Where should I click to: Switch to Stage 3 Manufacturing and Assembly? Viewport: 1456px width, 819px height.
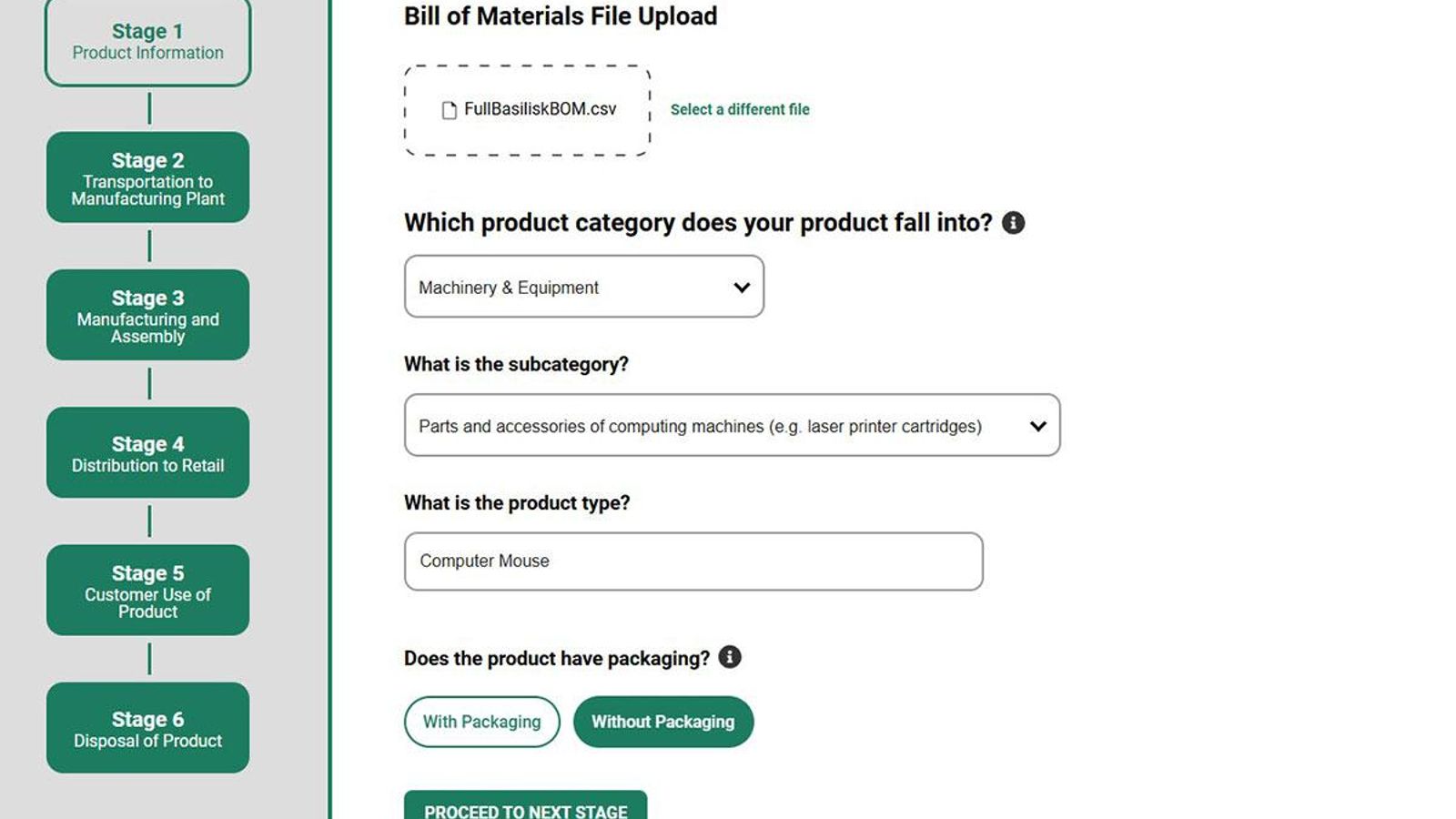(147, 315)
